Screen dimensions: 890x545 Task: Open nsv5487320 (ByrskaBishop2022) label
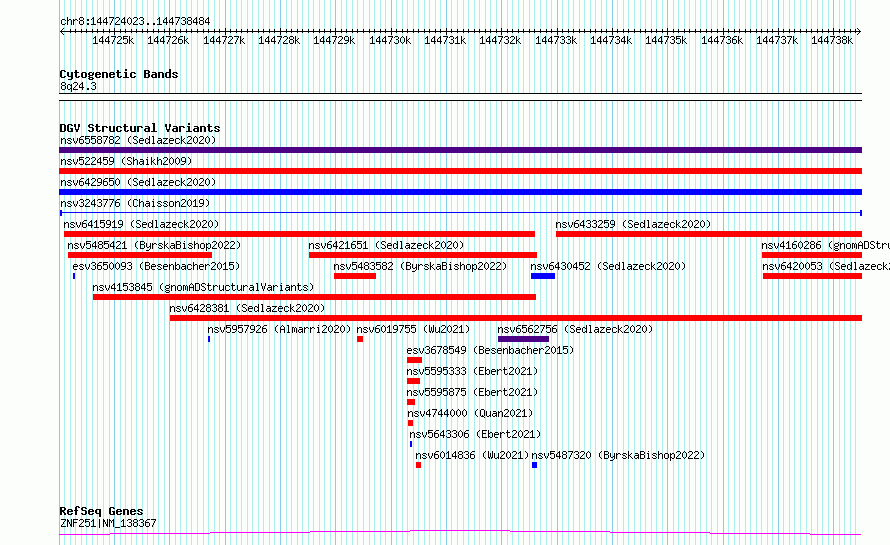[618, 455]
